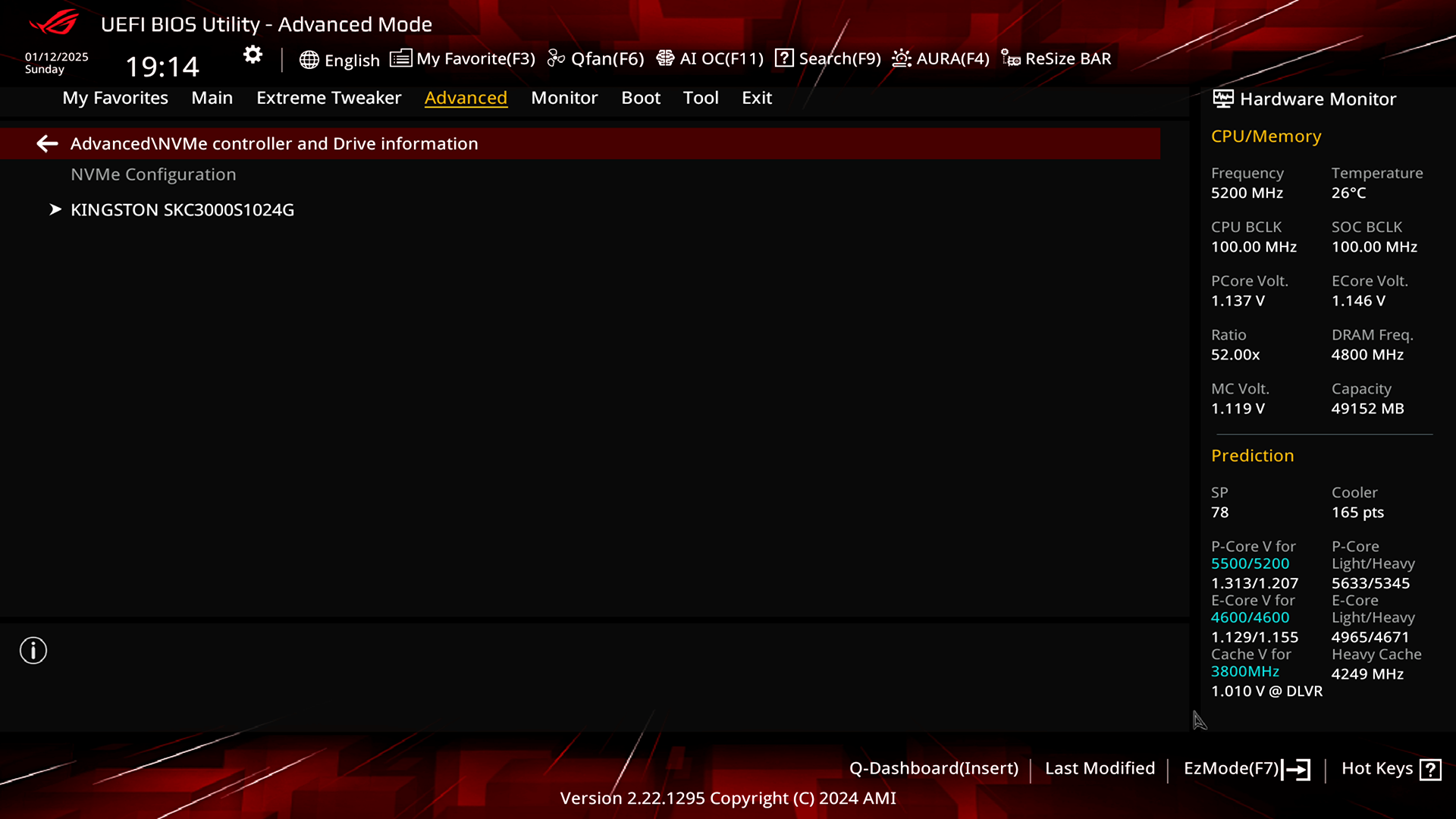Launch AI OC overclocking tool
Viewport: 1456px width, 819px height.
710,58
